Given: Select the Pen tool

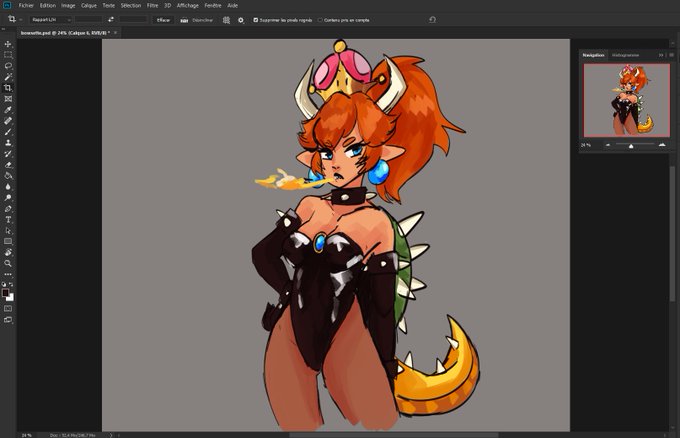Looking at the screenshot, I should [8, 209].
